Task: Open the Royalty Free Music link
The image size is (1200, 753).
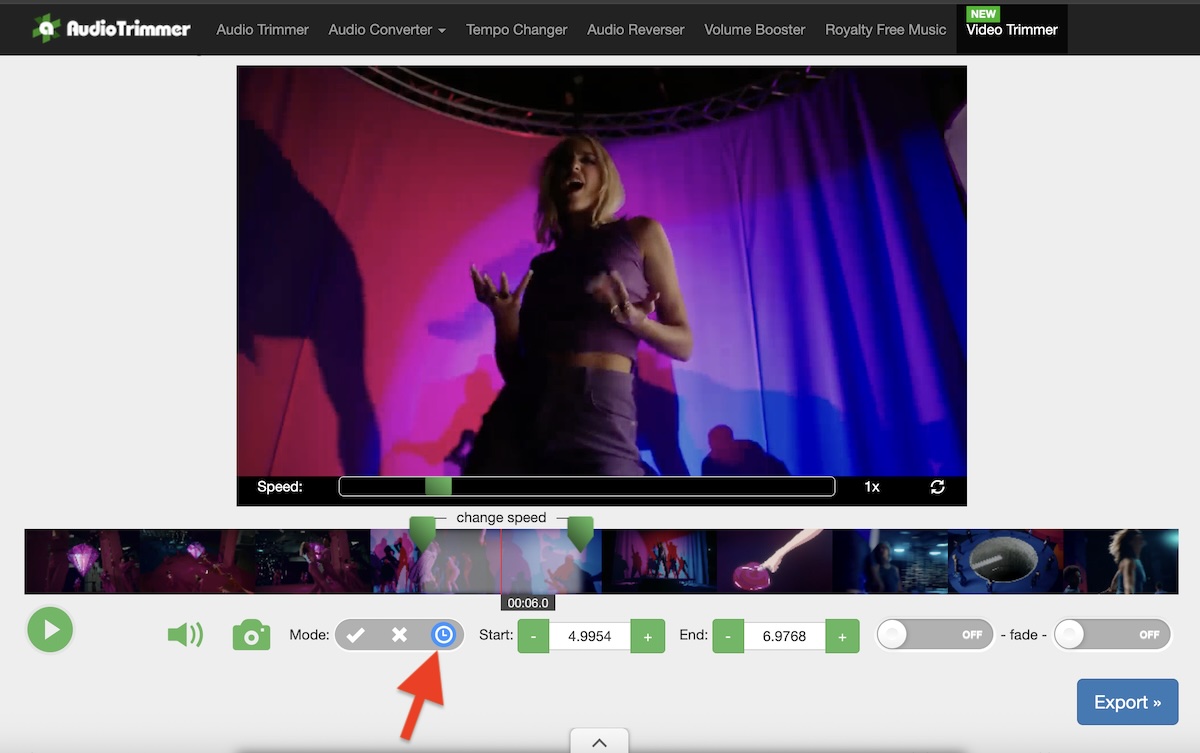Action: click(884, 29)
